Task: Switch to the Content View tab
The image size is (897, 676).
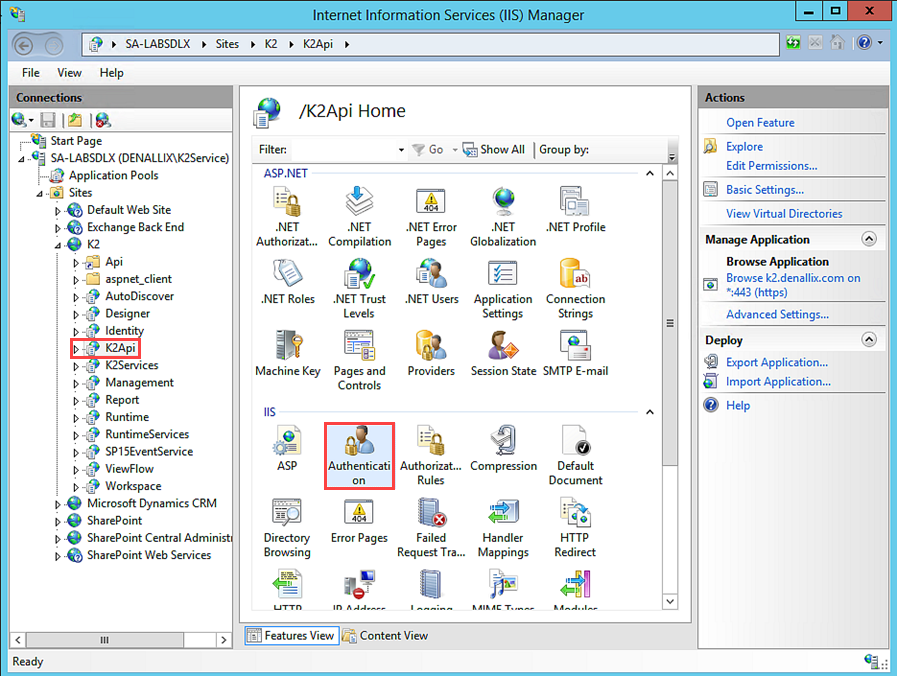Action: click(386, 635)
